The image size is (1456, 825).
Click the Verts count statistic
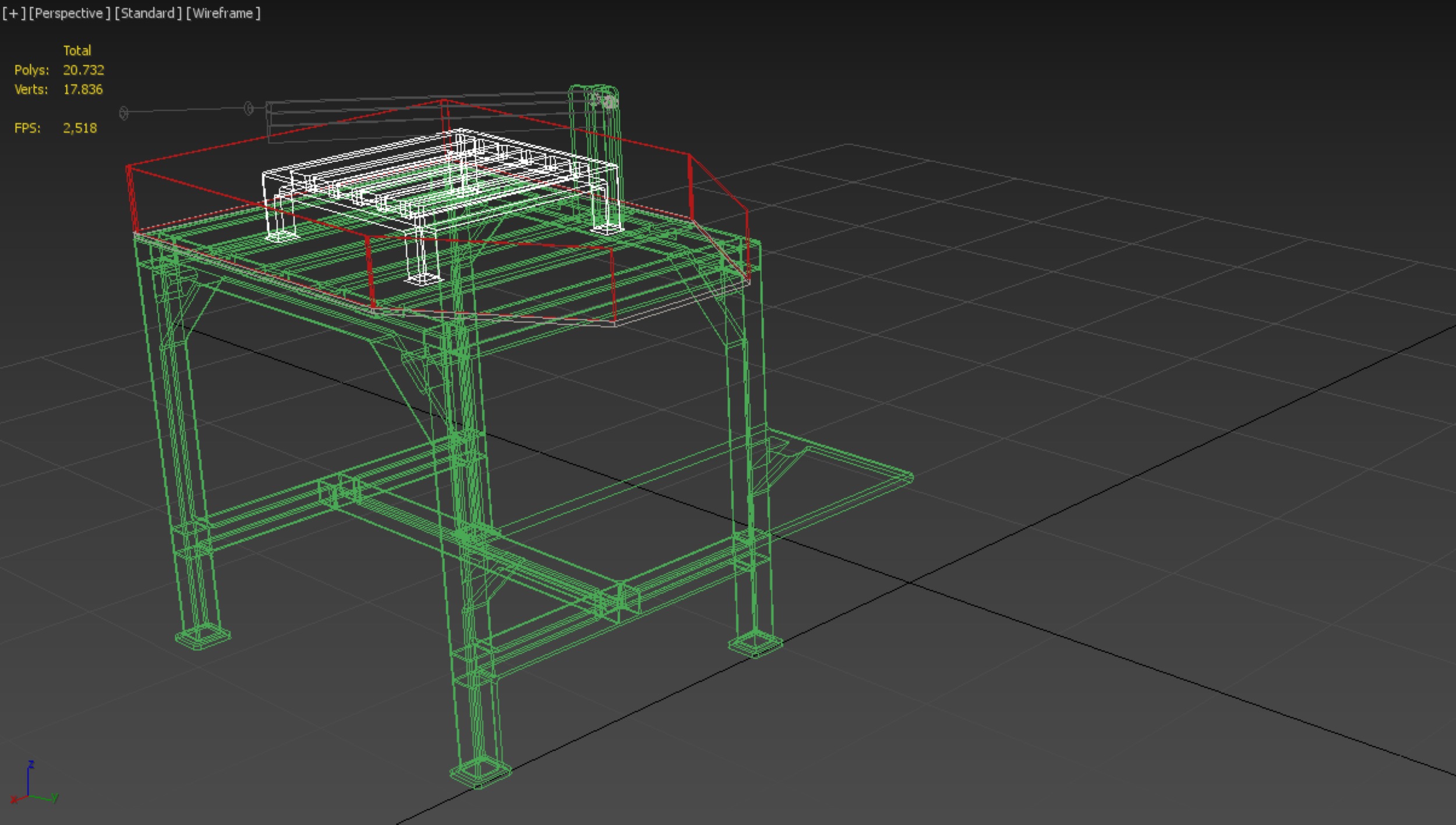tap(83, 89)
